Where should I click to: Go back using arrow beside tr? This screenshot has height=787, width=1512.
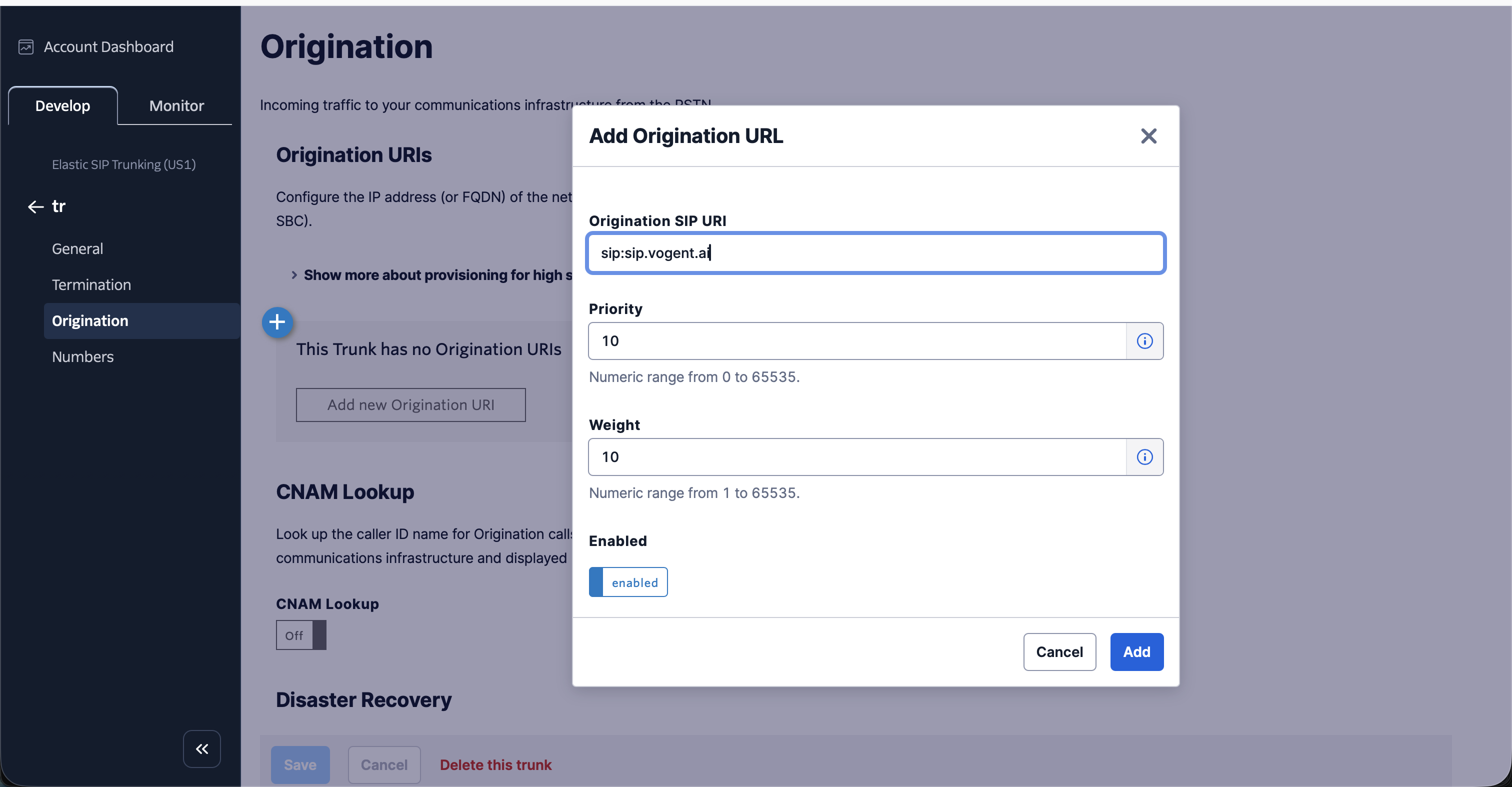pos(35,206)
